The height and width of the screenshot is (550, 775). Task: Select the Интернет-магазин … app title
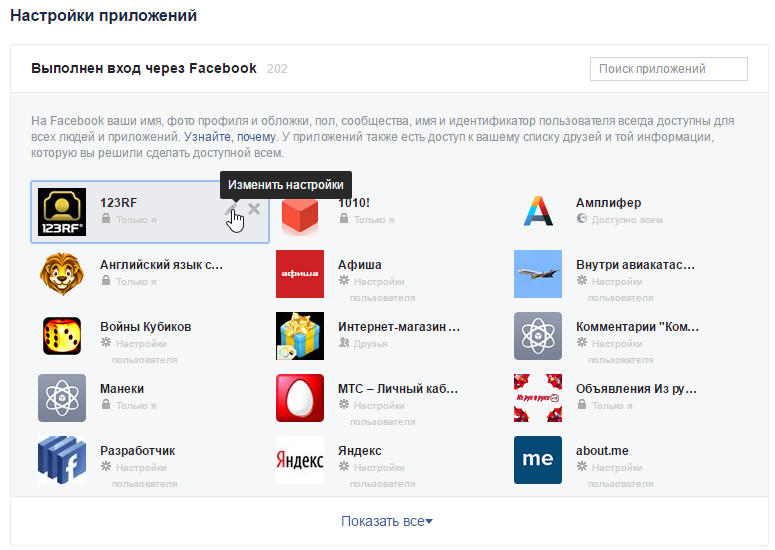click(399, 327)
